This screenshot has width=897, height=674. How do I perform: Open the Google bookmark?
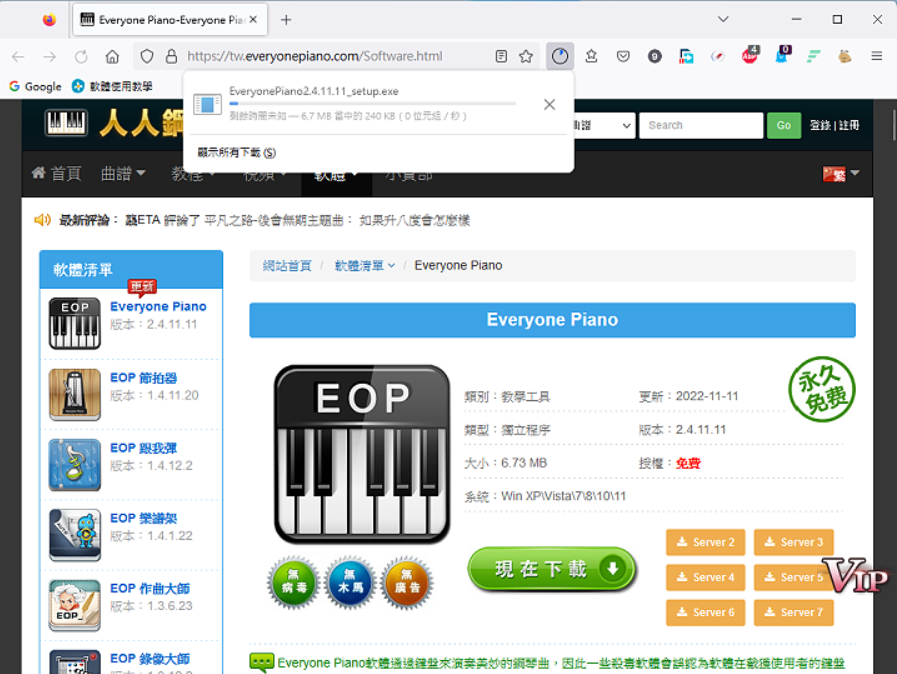coord(35,86)
